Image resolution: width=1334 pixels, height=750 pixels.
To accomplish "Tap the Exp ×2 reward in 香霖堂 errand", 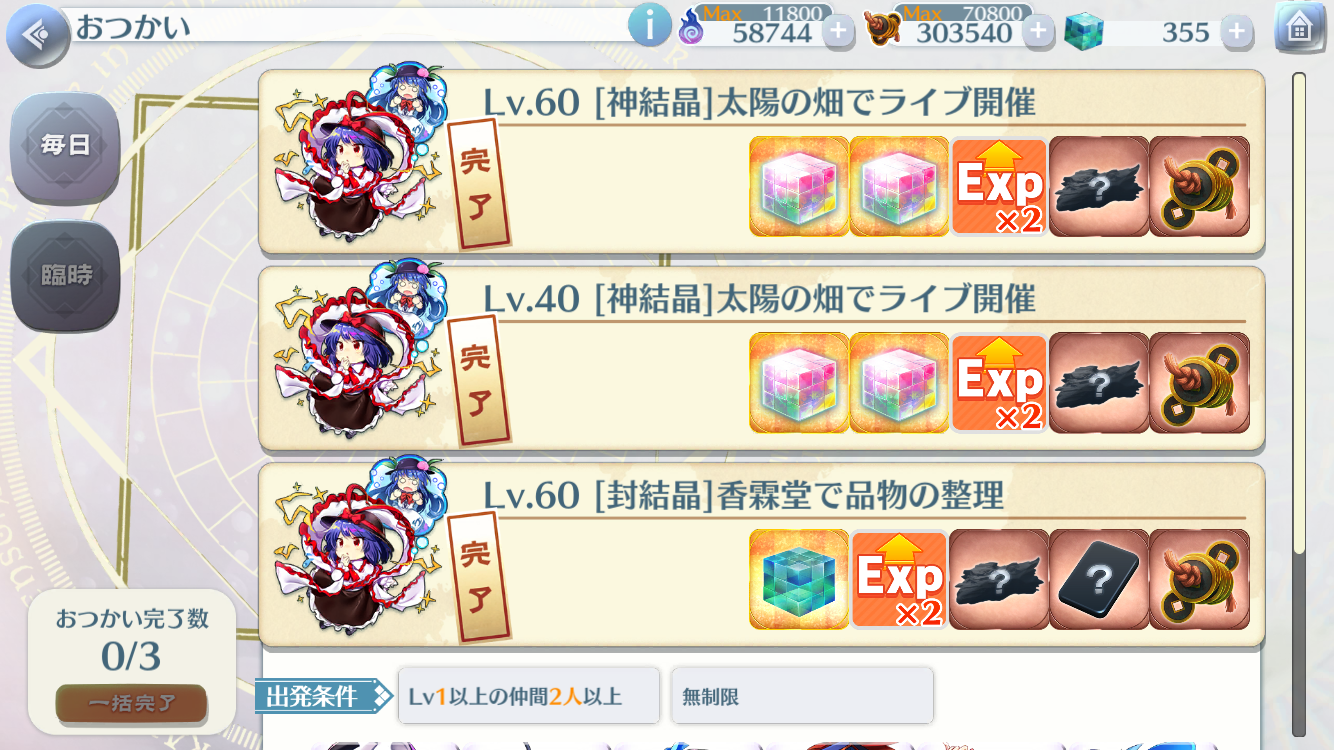I will 899,579.
